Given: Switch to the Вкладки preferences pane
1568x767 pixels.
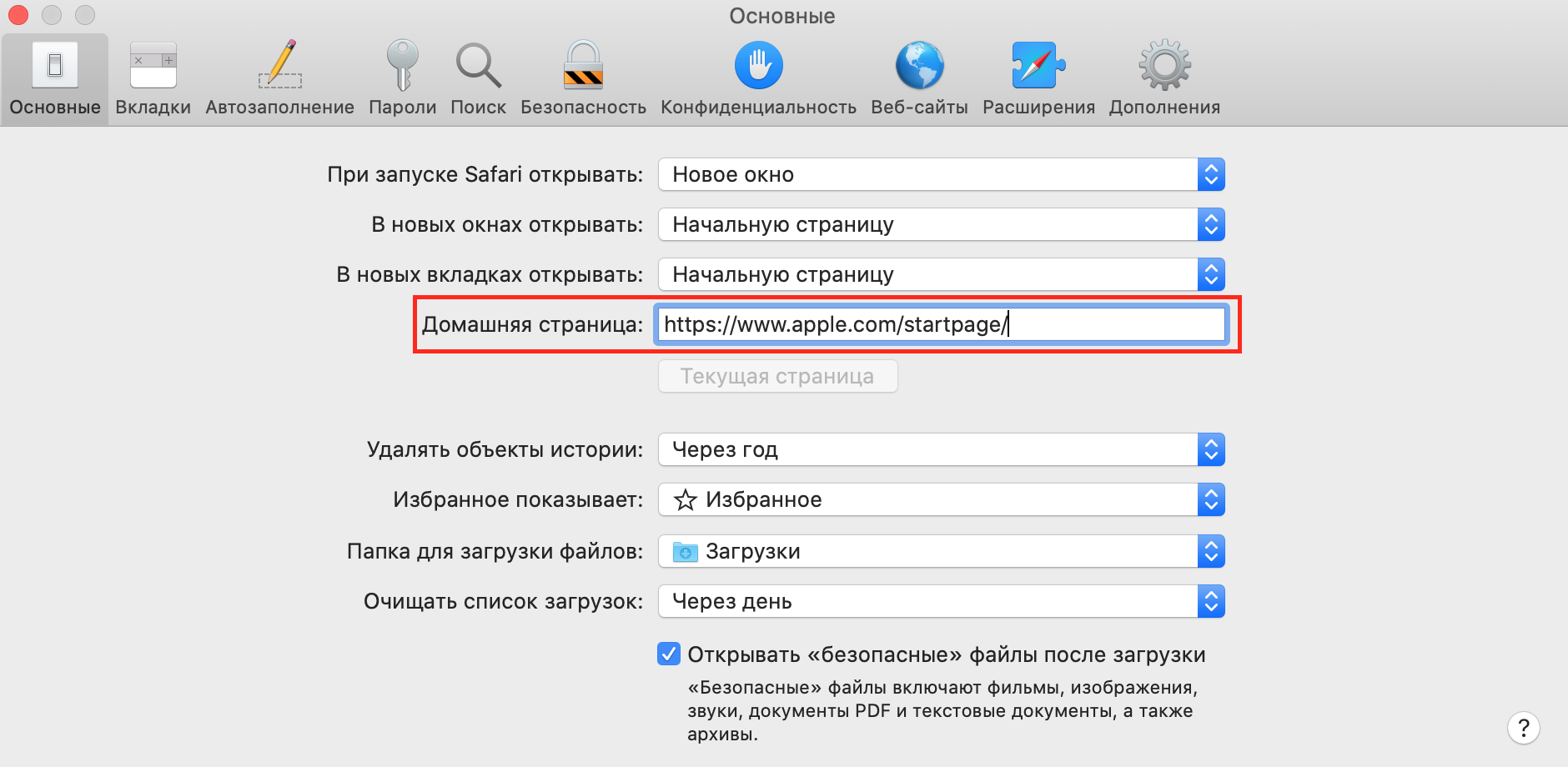Looking at the screenshot, I should click(153, 79).
